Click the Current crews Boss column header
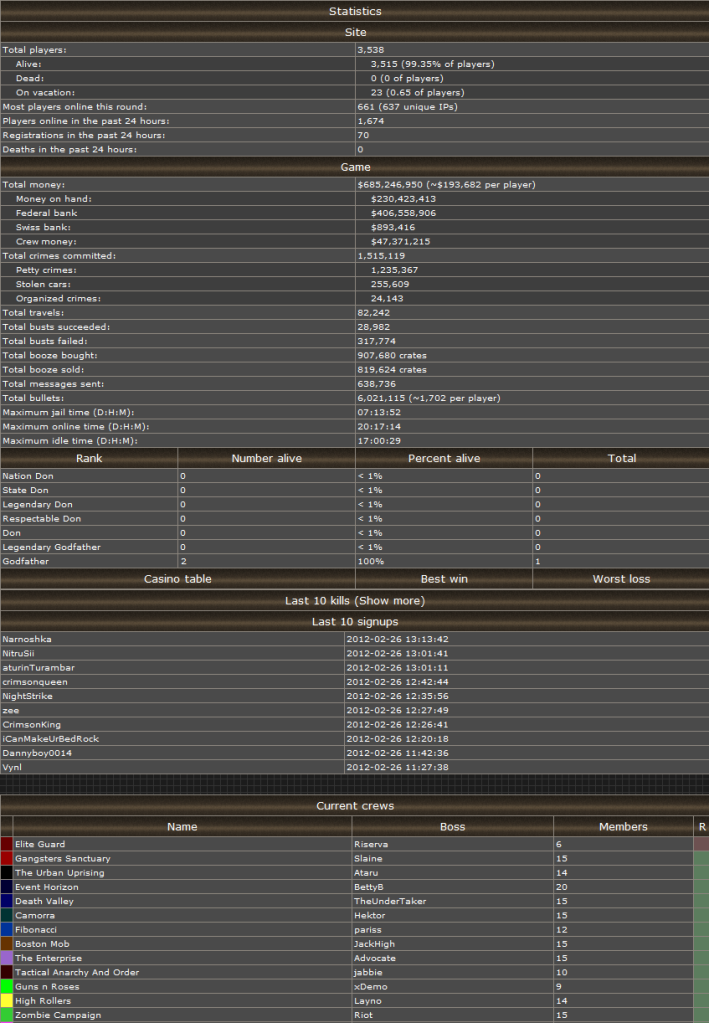709x1023 pixels. (x=453, y=827)
